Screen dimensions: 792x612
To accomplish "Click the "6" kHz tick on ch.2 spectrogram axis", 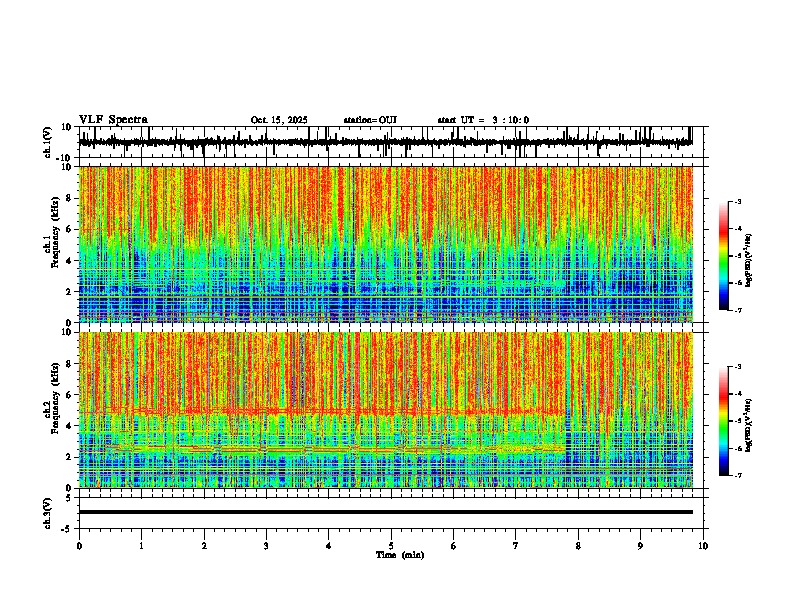I will (70, 394).
